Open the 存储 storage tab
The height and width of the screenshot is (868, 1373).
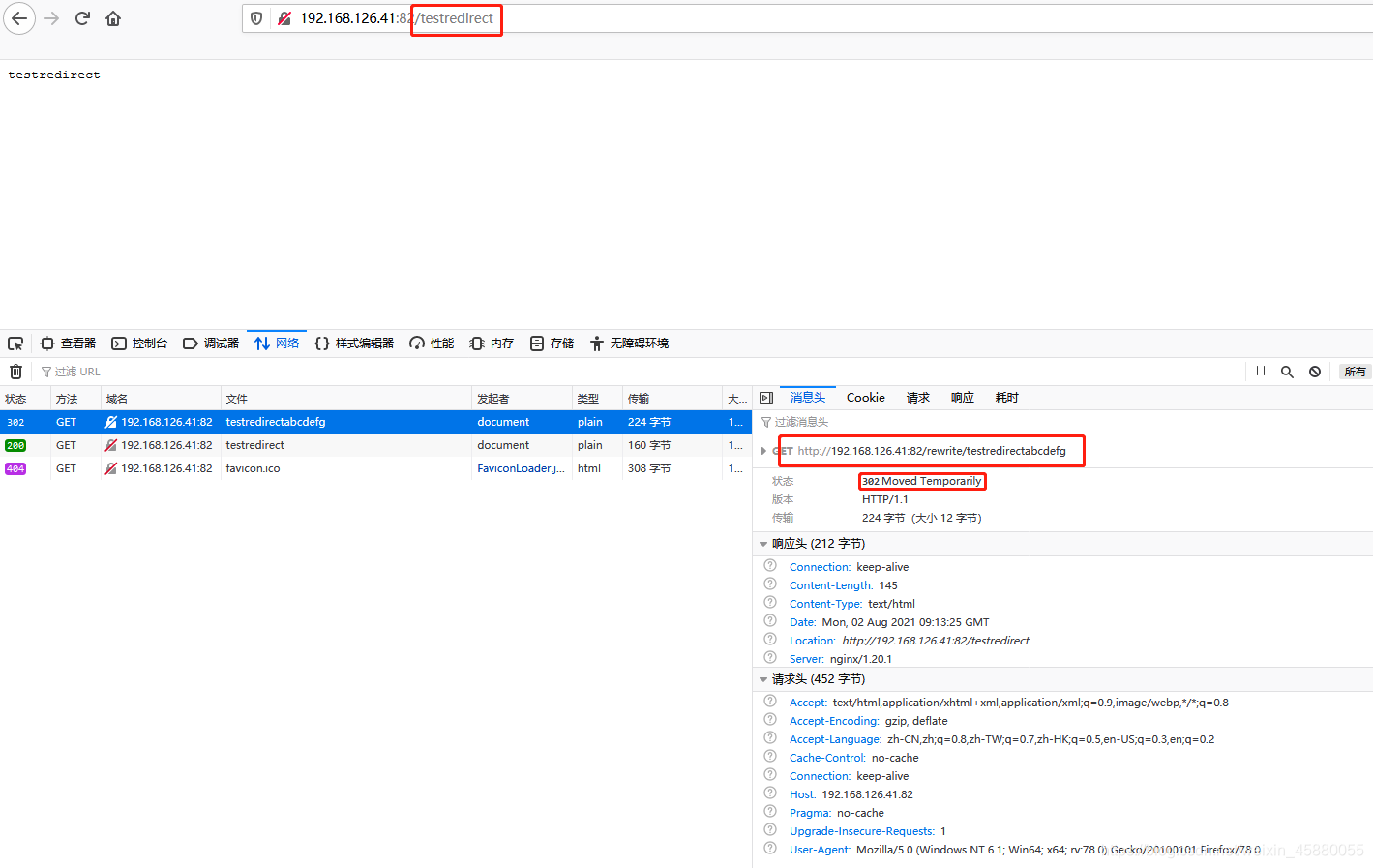click(552, 344)
